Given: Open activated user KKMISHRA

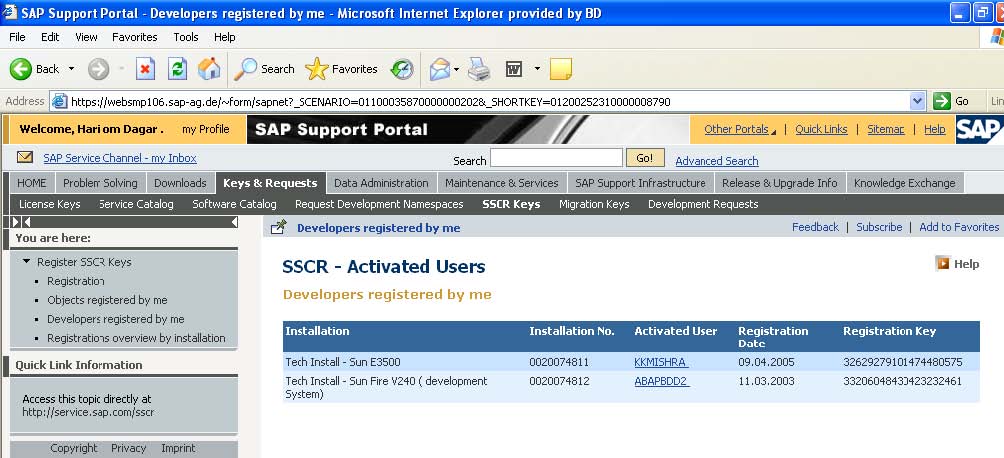Looking at the screenshot, I should point(661,362).
